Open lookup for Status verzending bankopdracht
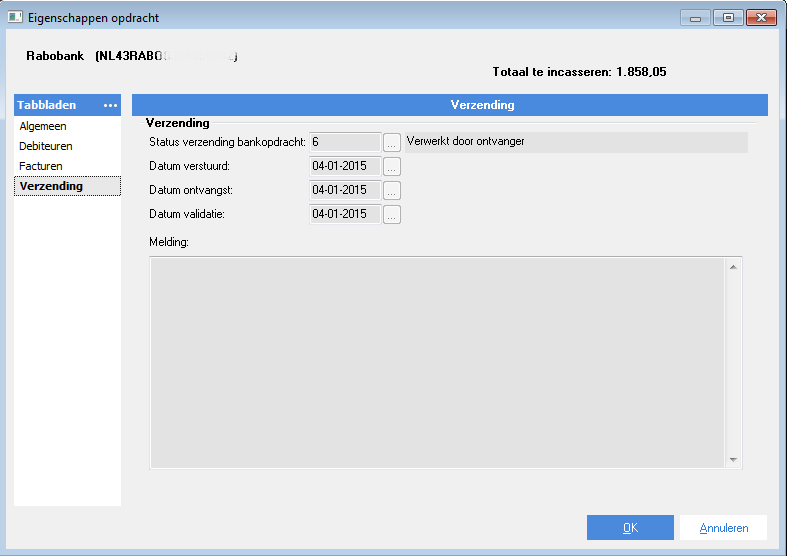 (392, 142)
